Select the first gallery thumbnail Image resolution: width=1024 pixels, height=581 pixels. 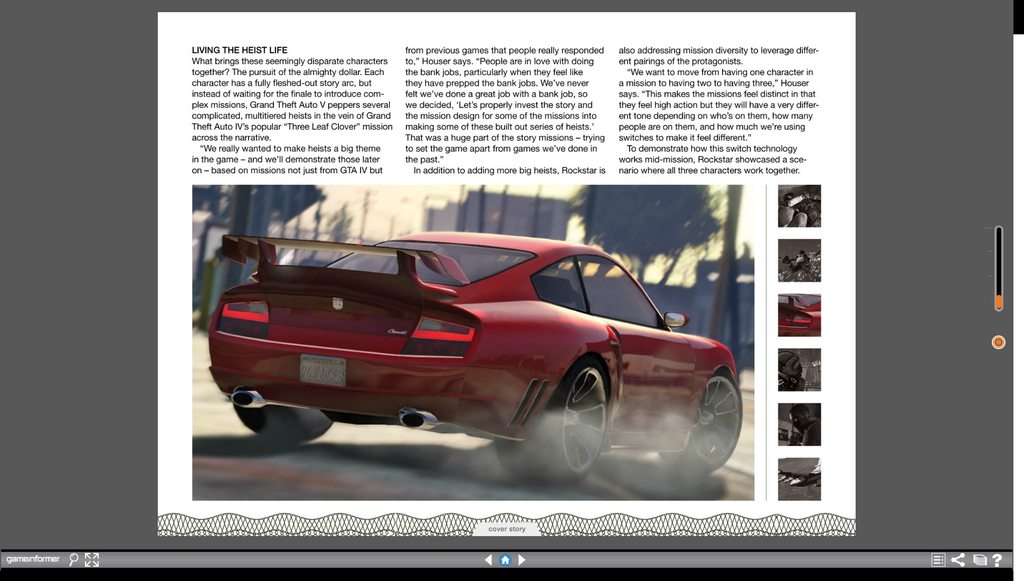(x=799, y=206)
